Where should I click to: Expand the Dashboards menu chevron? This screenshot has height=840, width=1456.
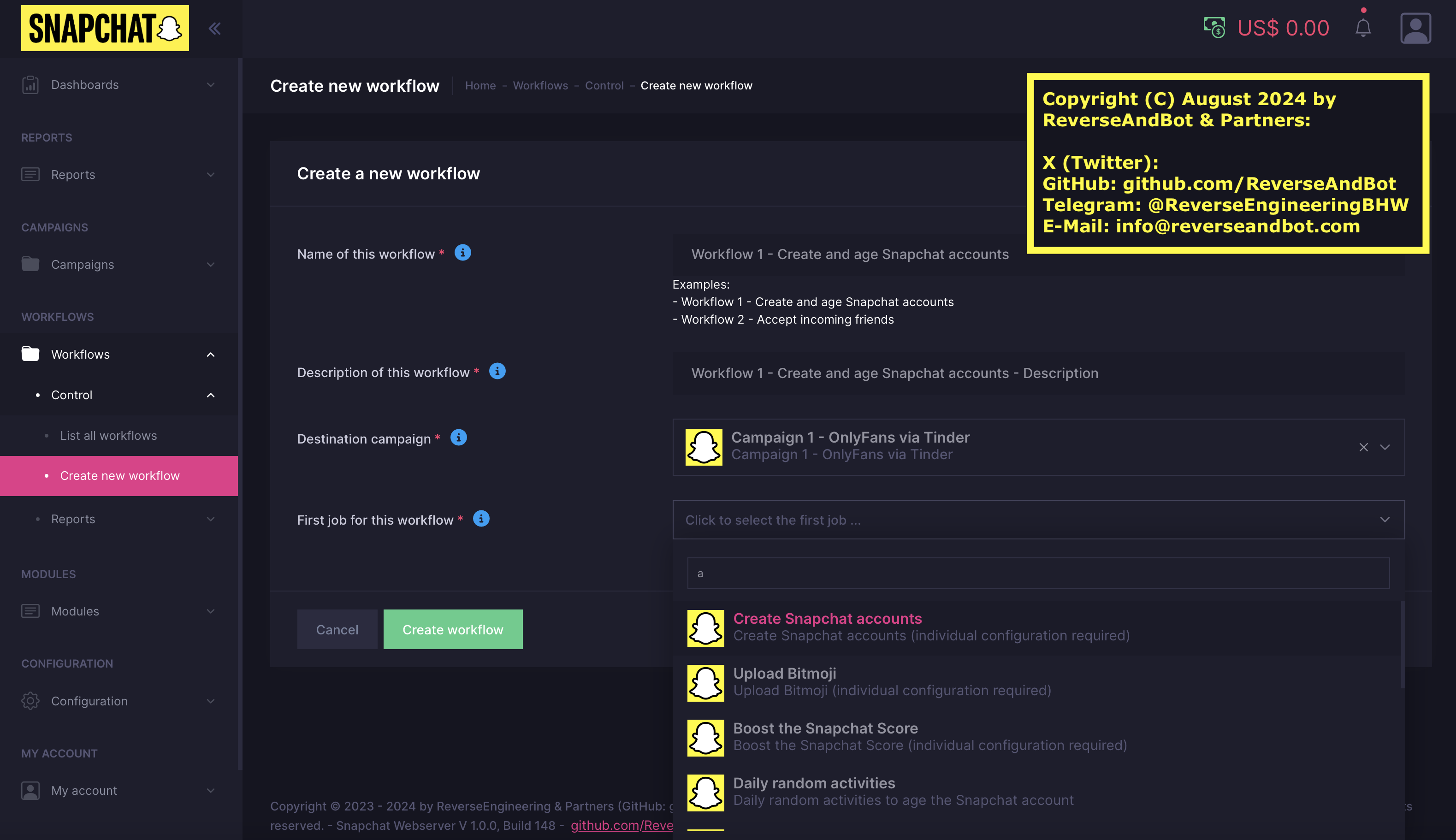pos(211,85)
